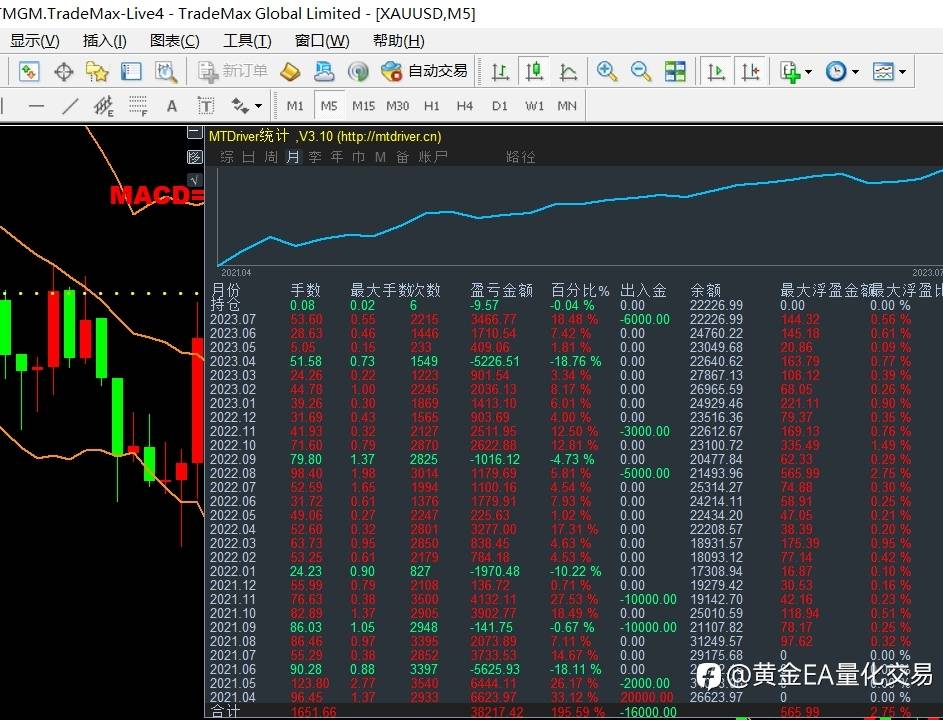
Task: Open the periods clock dropdown
Action: coord(841,72)
